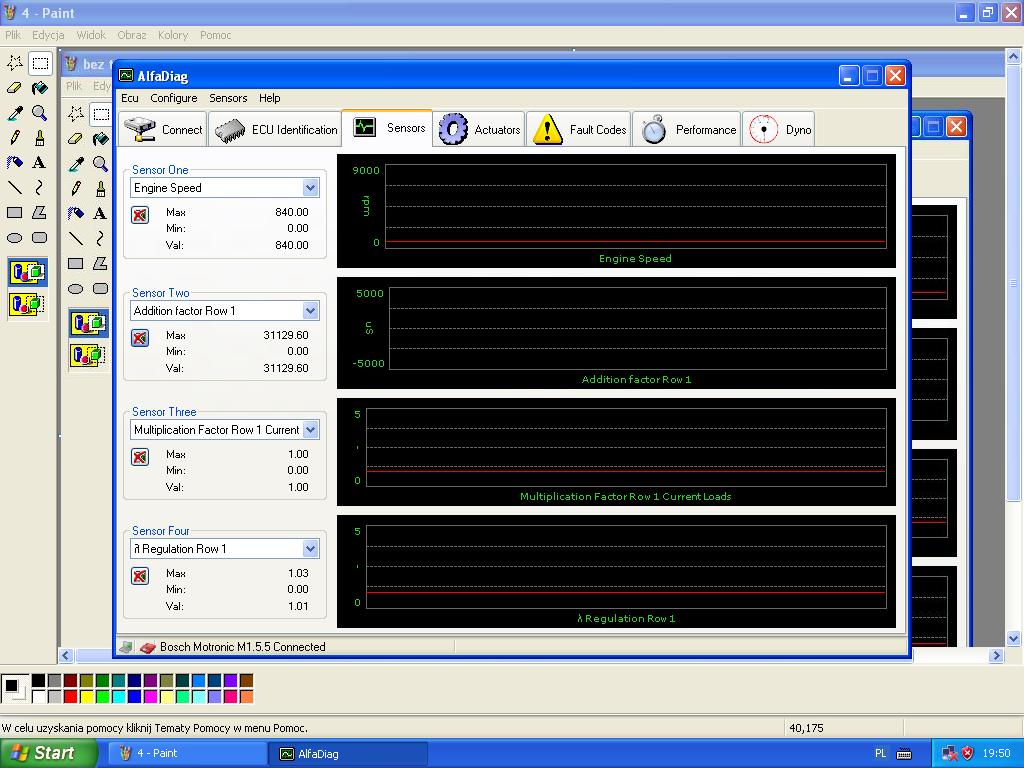This screenshot has width=1024, height=768.
Task: Click the reset icon under Sensor Three
Action: [x=140, y=457]
